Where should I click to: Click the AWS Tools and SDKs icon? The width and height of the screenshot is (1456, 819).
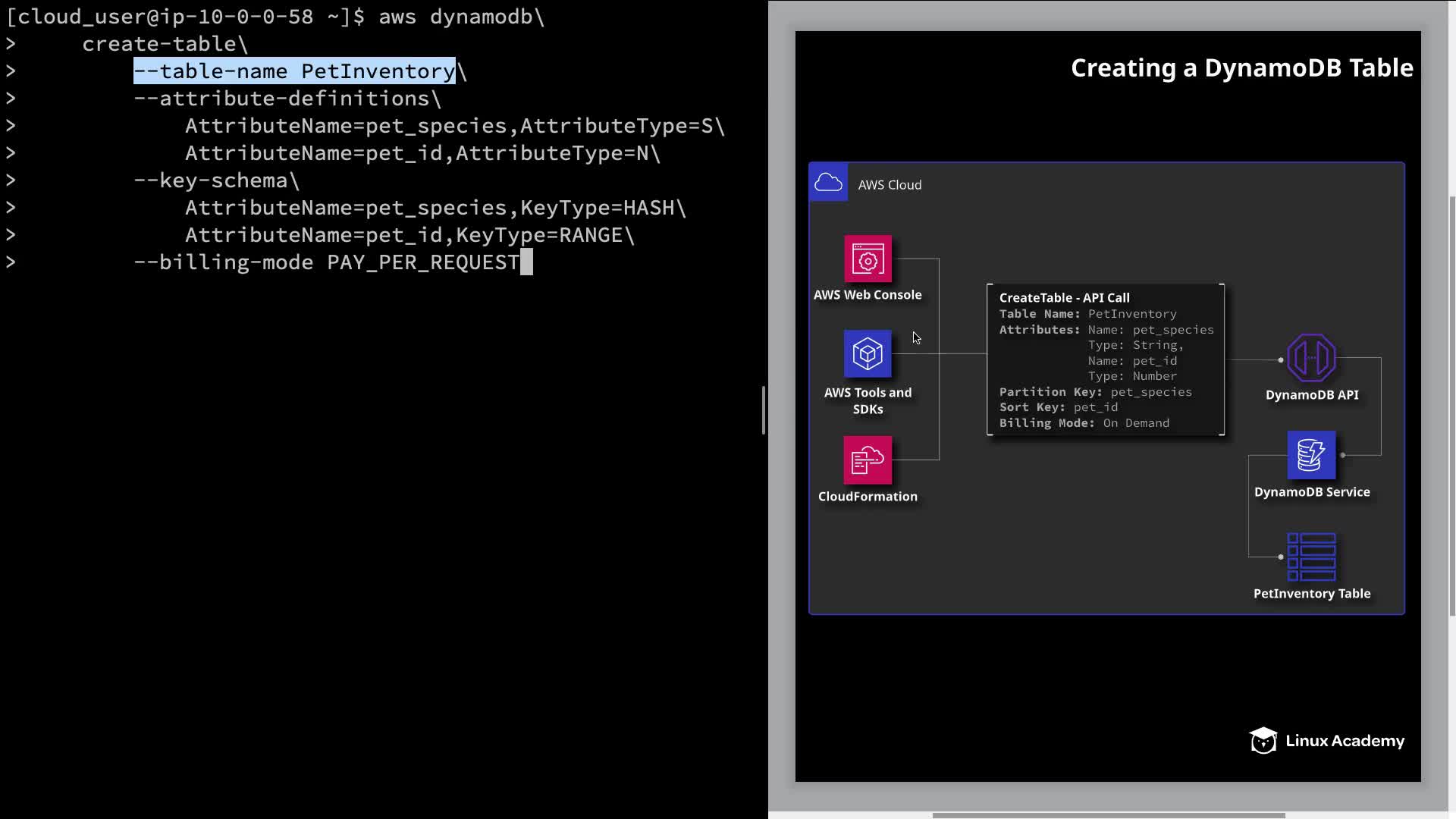point(868,353)
